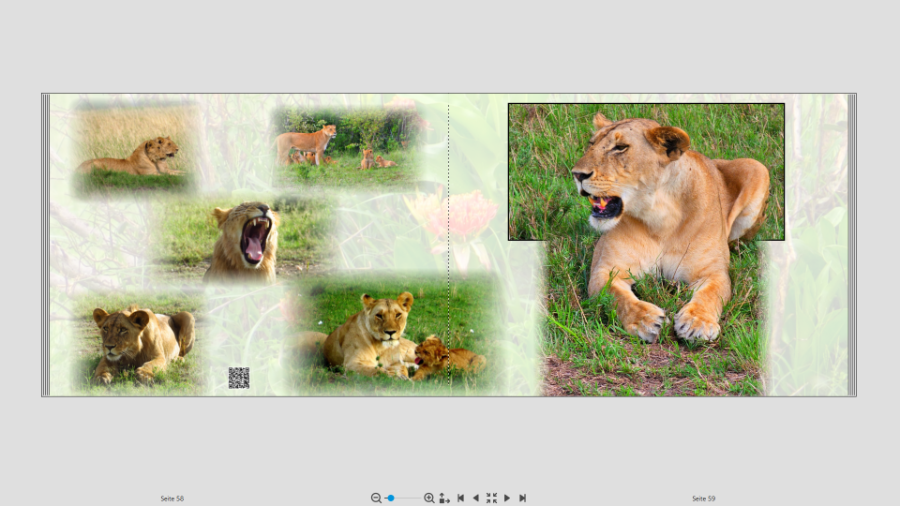Screen dimensions: 900x506
Task: Exit full-screen with the collapse arrows icon
Action: coord(491,498)
